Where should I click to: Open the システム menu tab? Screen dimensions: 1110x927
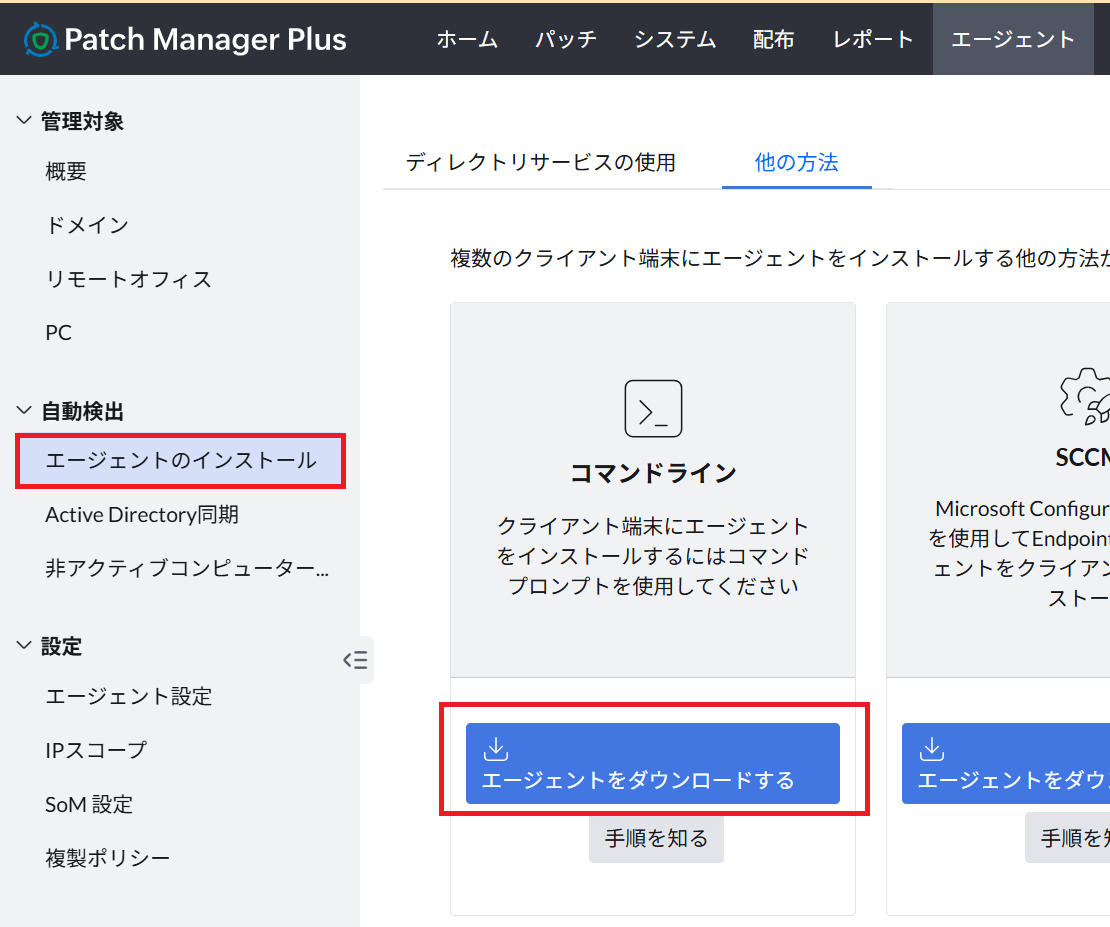[x=675, y=39]
